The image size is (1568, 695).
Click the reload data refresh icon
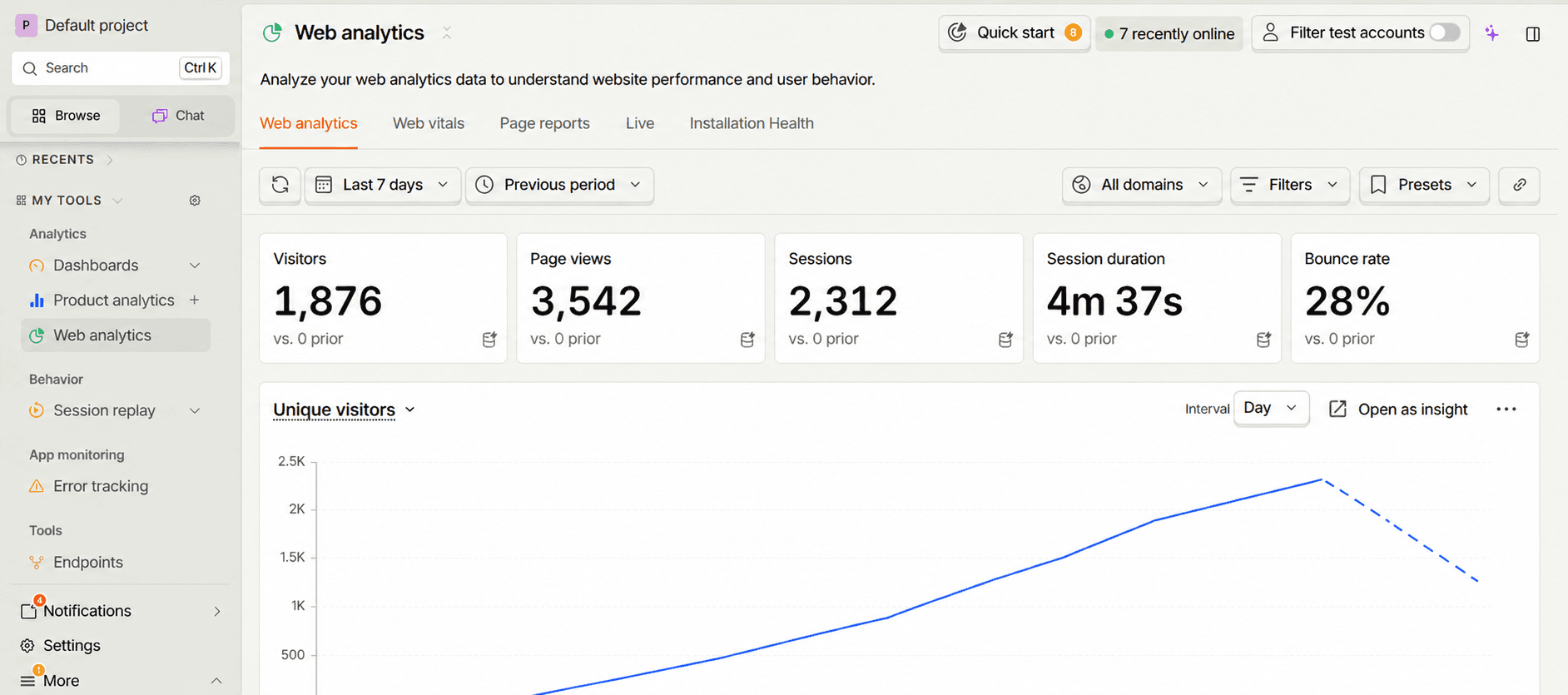tap(280, 185)
